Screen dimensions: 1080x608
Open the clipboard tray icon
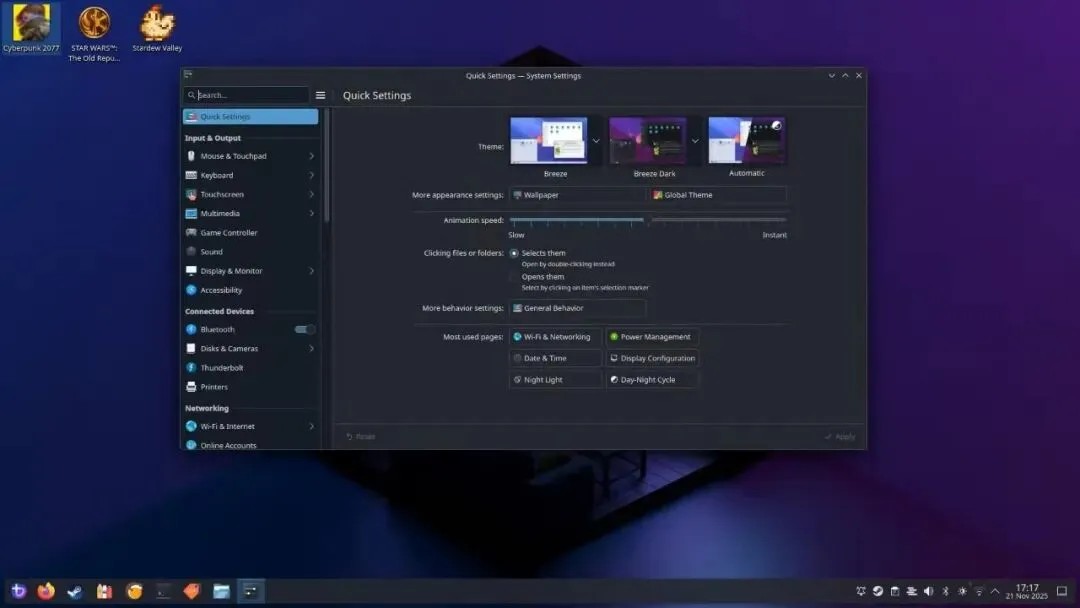tap(895, 591)
